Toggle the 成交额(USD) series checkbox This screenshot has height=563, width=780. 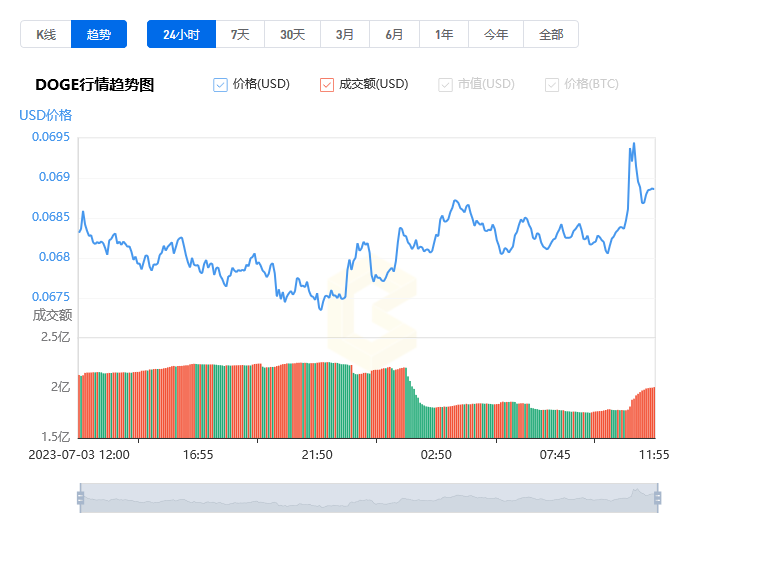(x=327, y=85)
